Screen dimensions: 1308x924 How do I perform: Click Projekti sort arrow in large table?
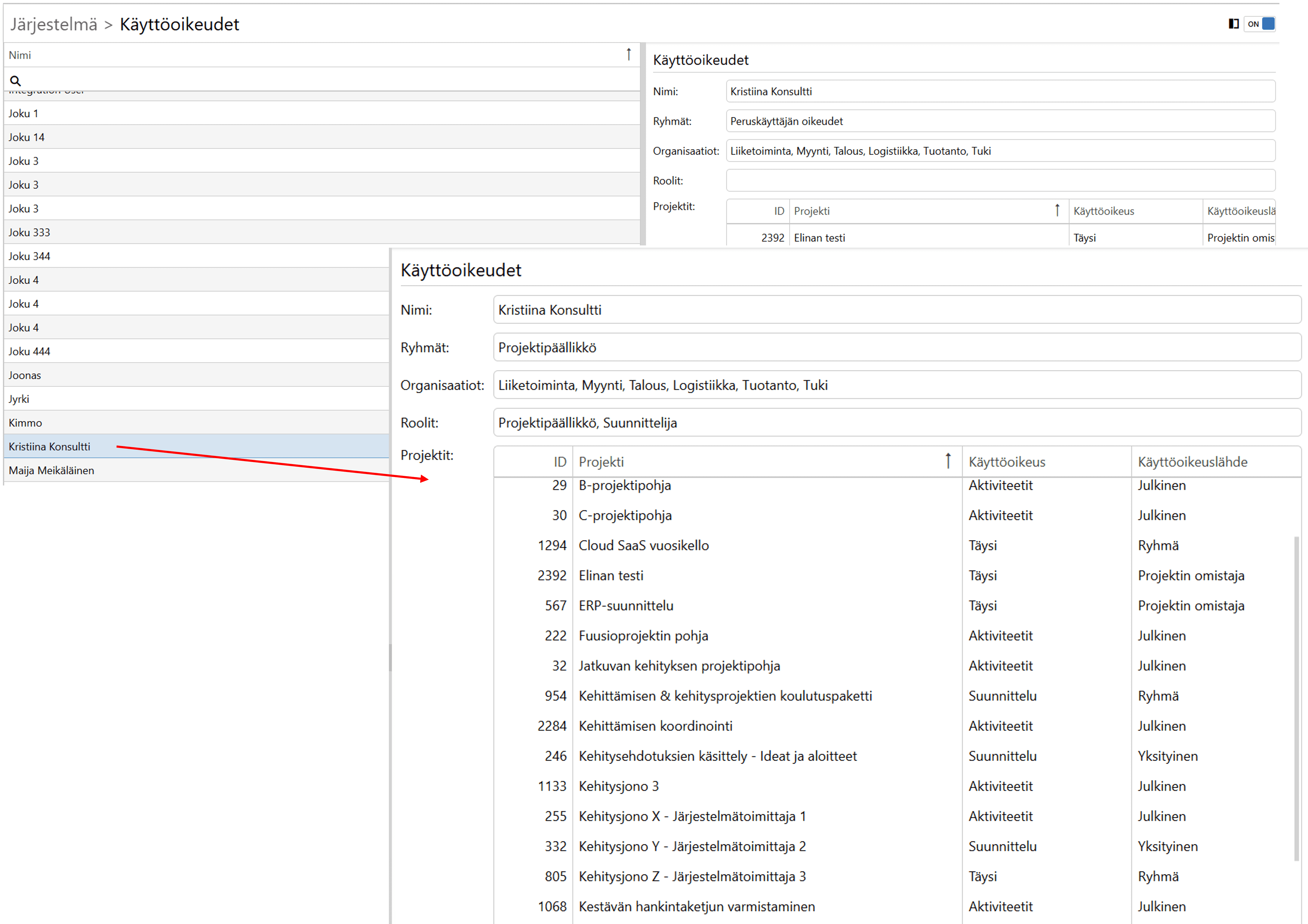coord(948,461)
